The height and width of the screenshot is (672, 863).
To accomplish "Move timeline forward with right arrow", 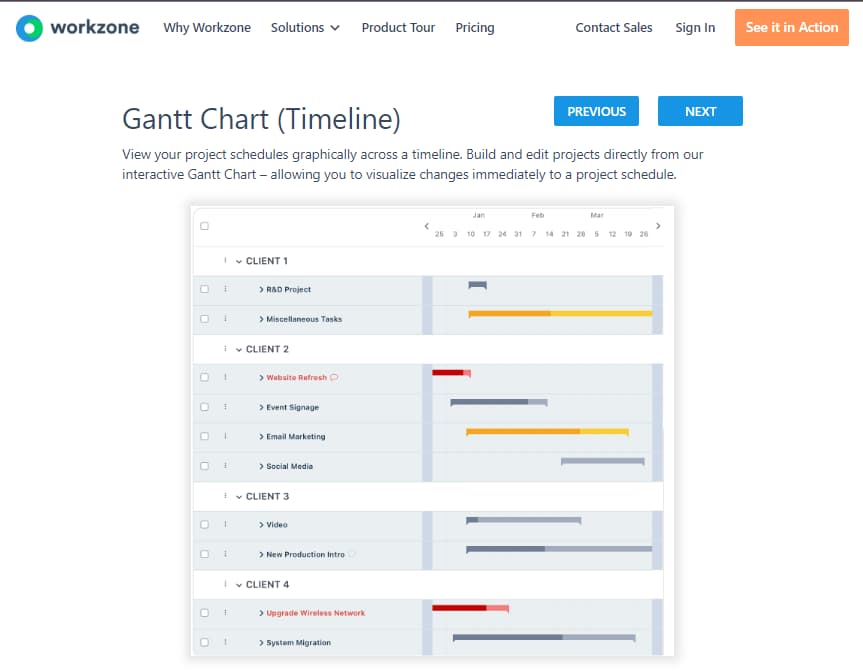I will coord(658,226).
